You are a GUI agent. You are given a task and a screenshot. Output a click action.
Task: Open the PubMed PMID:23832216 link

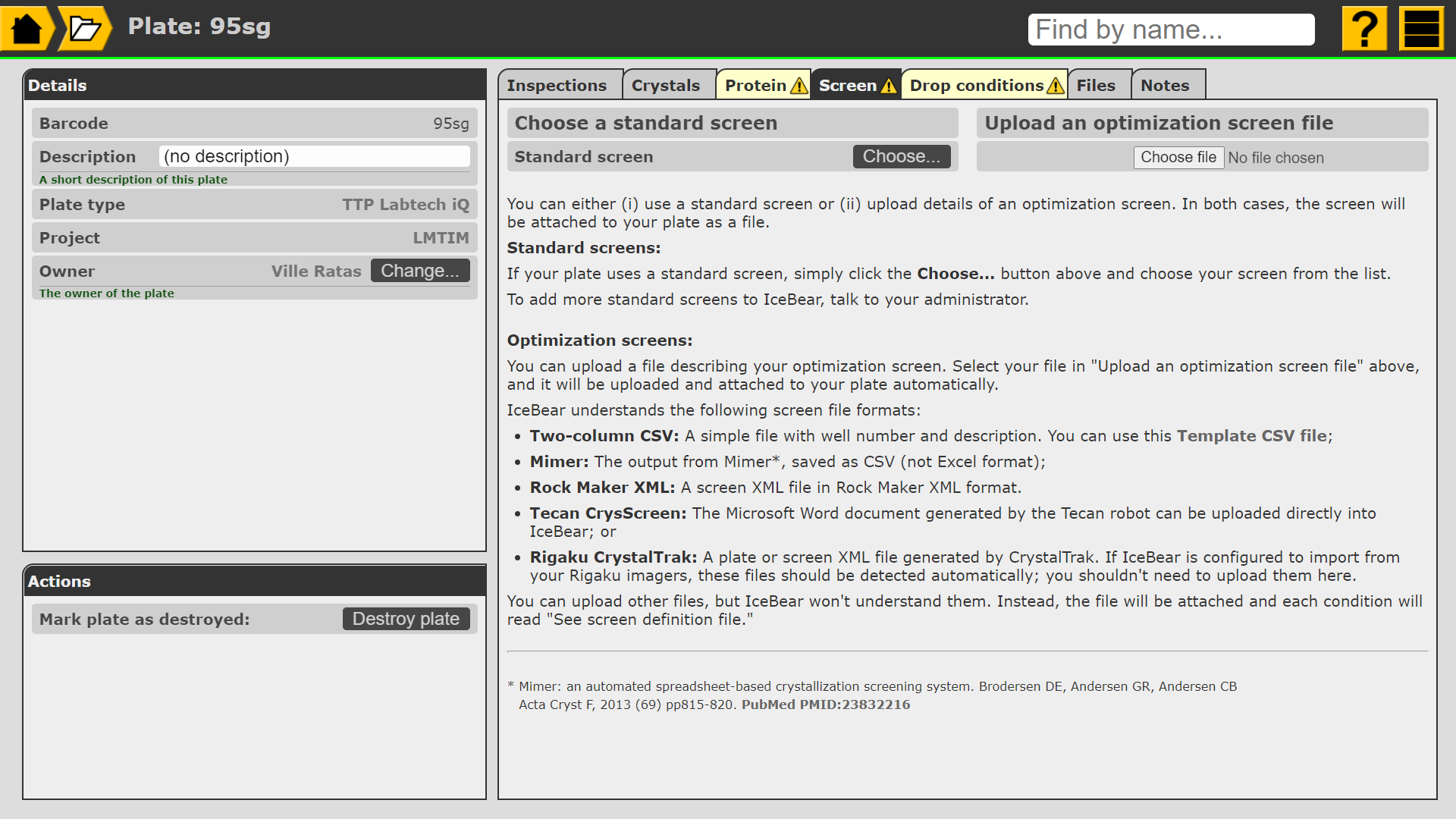point(825,704)
